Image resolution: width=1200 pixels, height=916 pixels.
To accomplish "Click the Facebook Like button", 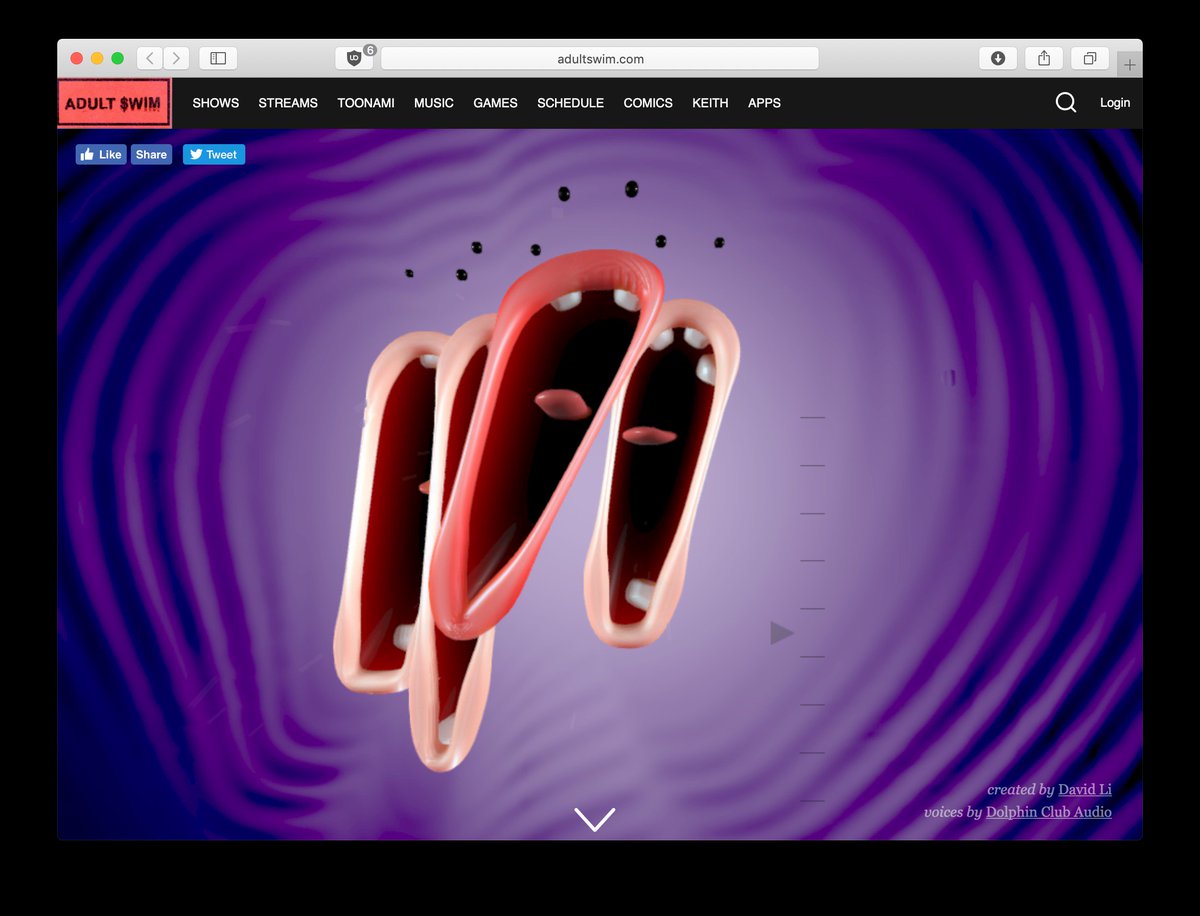I will tap(101, 154).
